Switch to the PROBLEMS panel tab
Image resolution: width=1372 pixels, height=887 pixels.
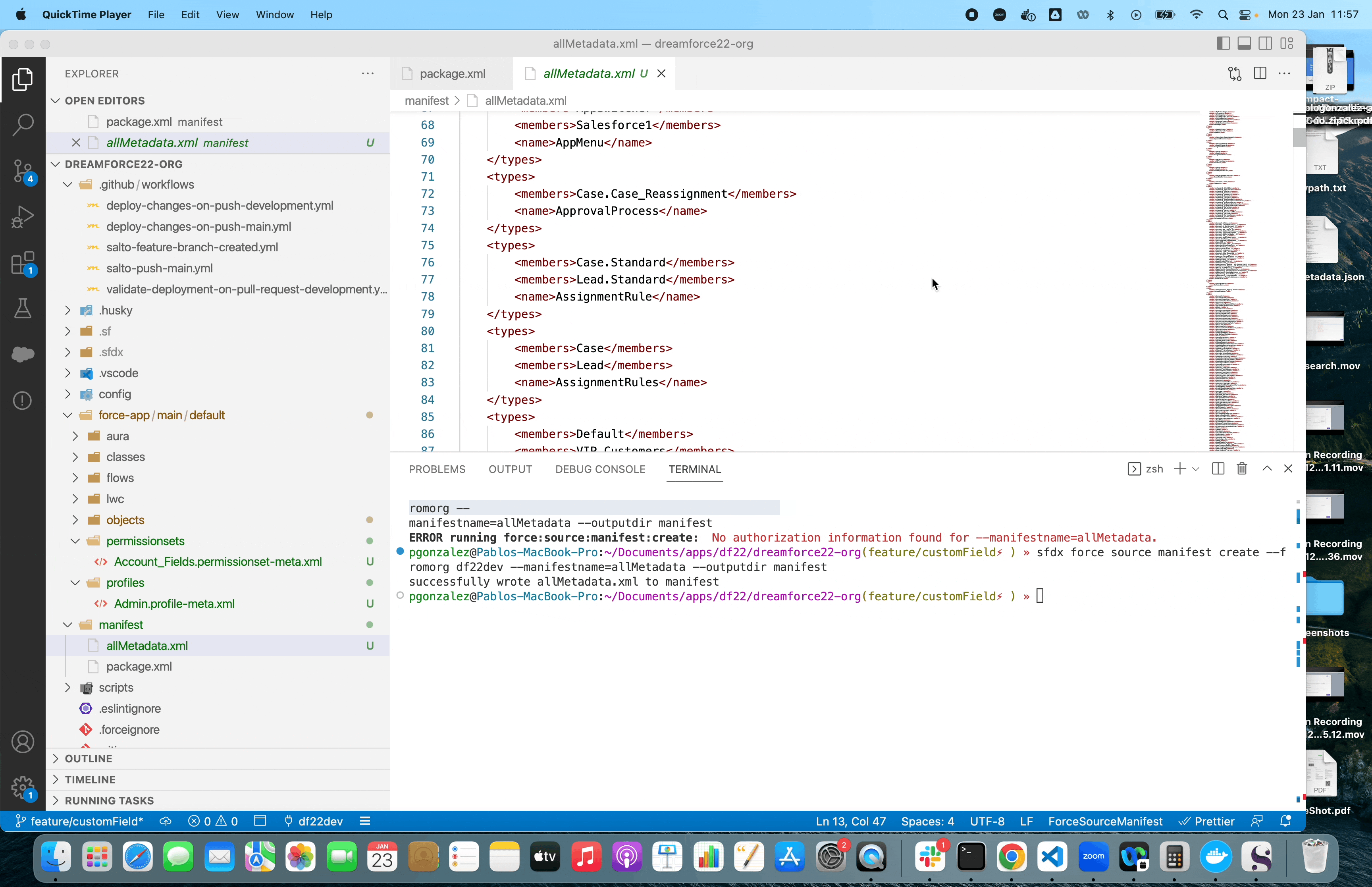[437, 469]
